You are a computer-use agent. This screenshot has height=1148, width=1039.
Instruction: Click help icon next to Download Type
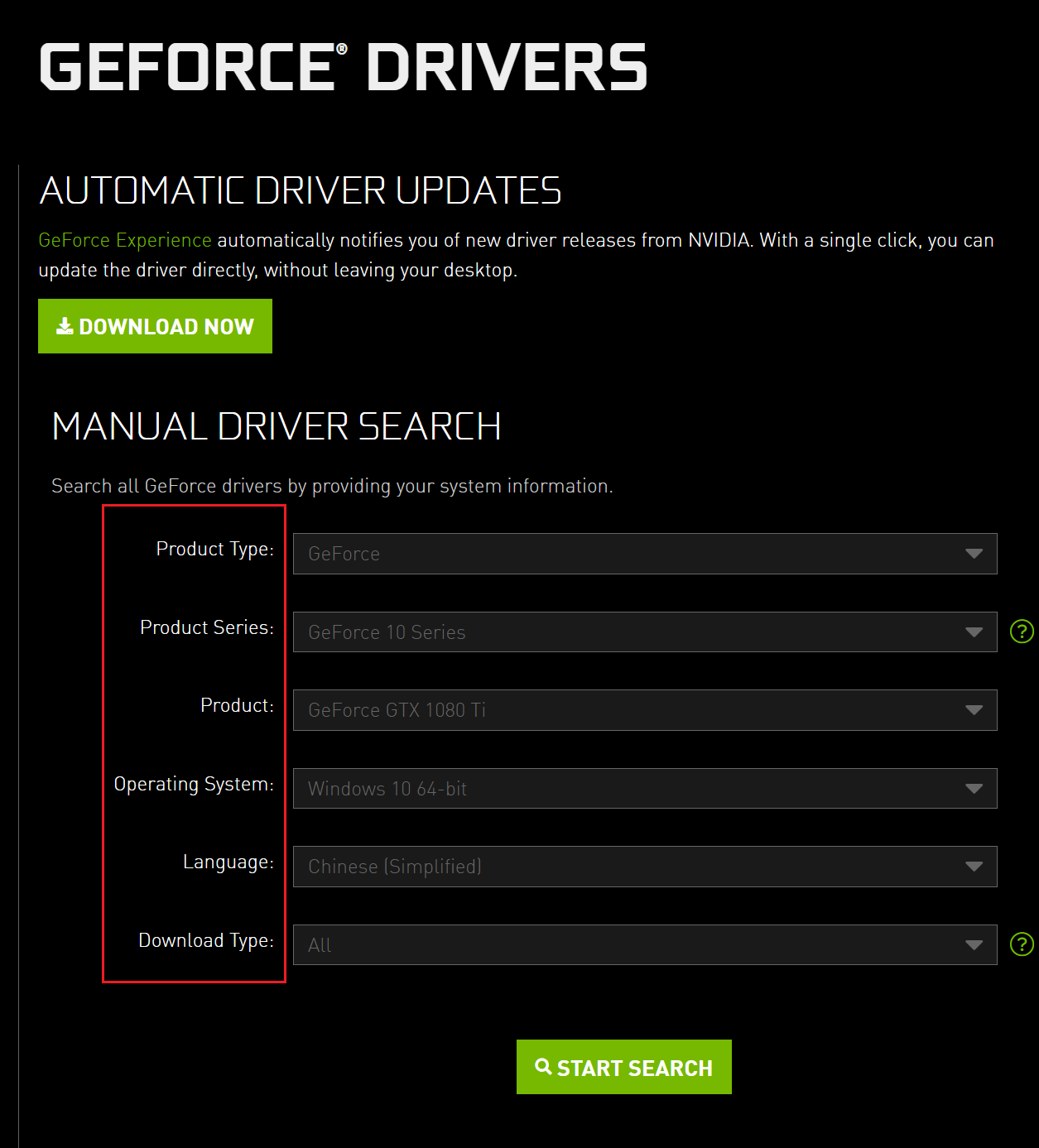(x=1022, y=944)
